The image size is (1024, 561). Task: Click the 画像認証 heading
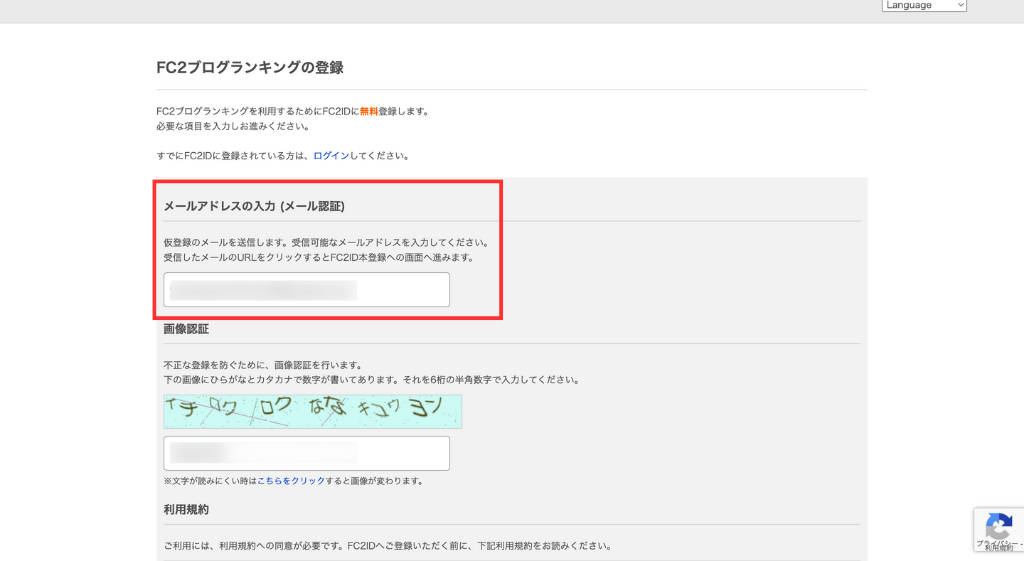(186, 329)
